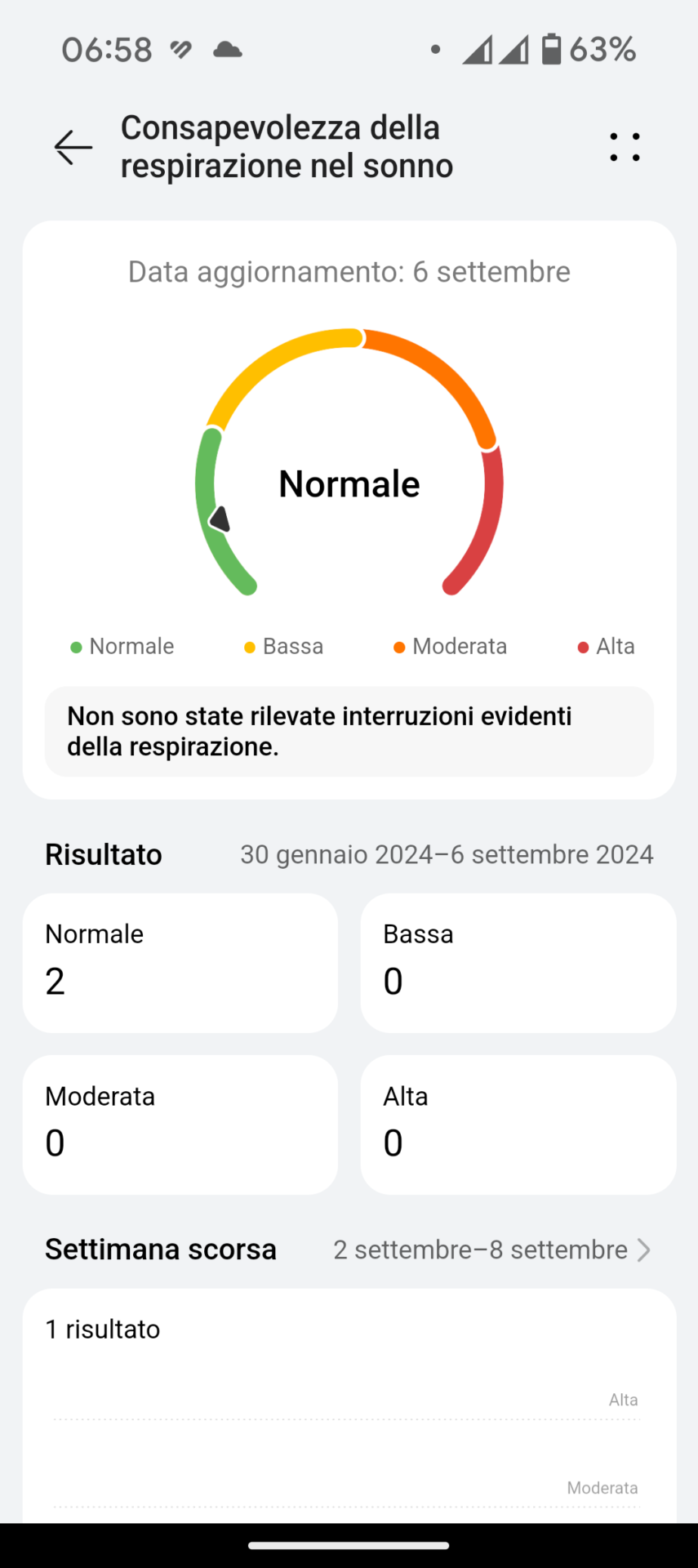Tap the battery icon in status bar
Viewport: 698px width, 1568px height.
click(552, 49)
